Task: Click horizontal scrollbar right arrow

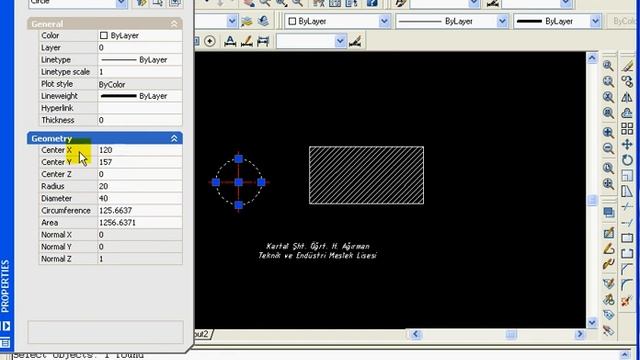Action: click(x=580, y=334)
